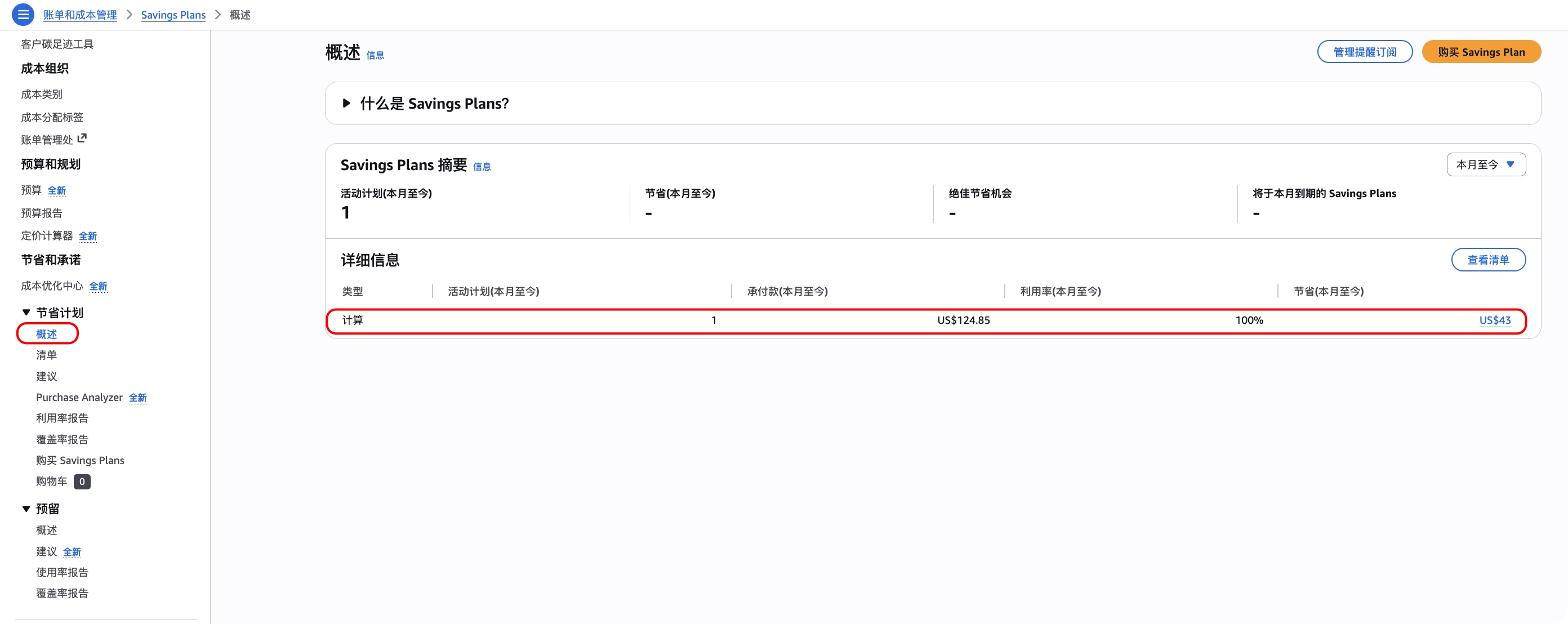Click the 购买 Savings Plan button
1568x624 pixels.
pyautogui.click(x=1480, y=52)
